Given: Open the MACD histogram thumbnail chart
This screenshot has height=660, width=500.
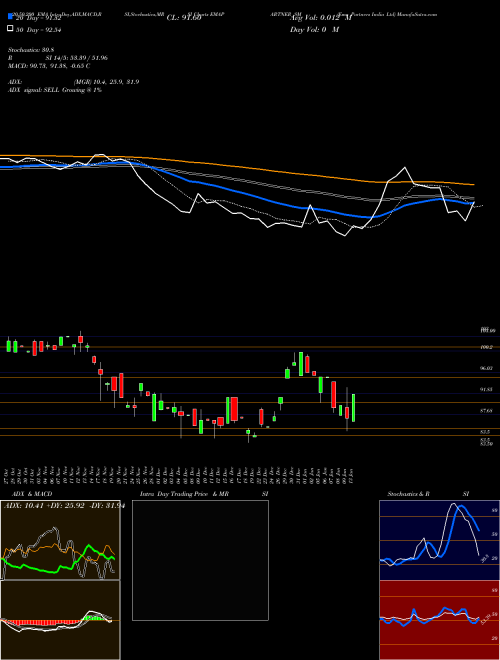Looking at the screenshot, I should click(60, 620).
